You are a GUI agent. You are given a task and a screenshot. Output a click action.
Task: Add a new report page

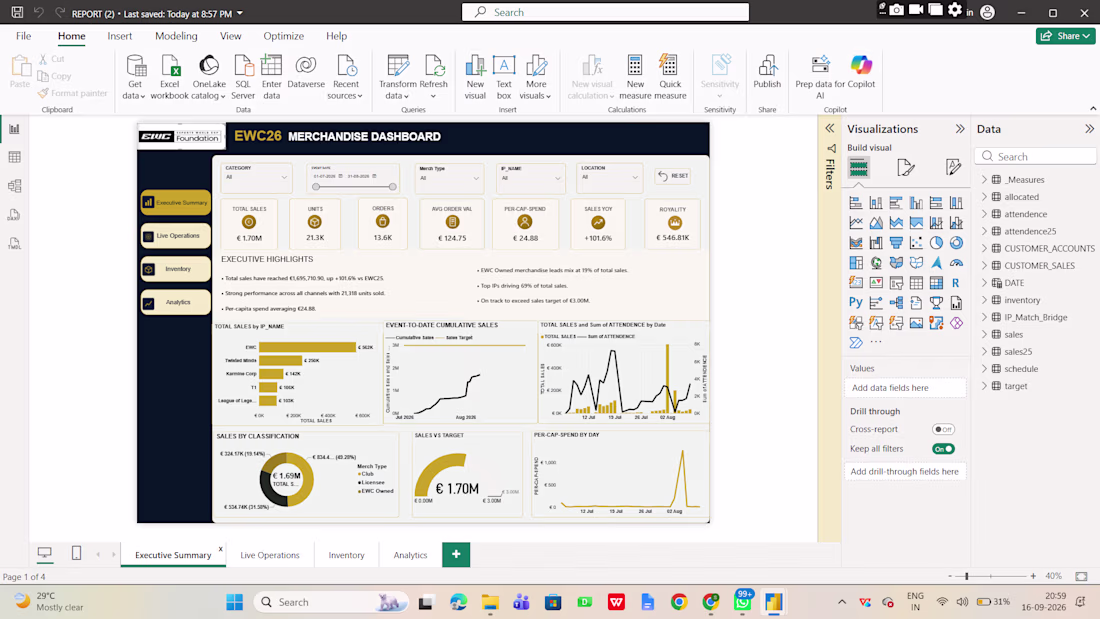(456, 554)
